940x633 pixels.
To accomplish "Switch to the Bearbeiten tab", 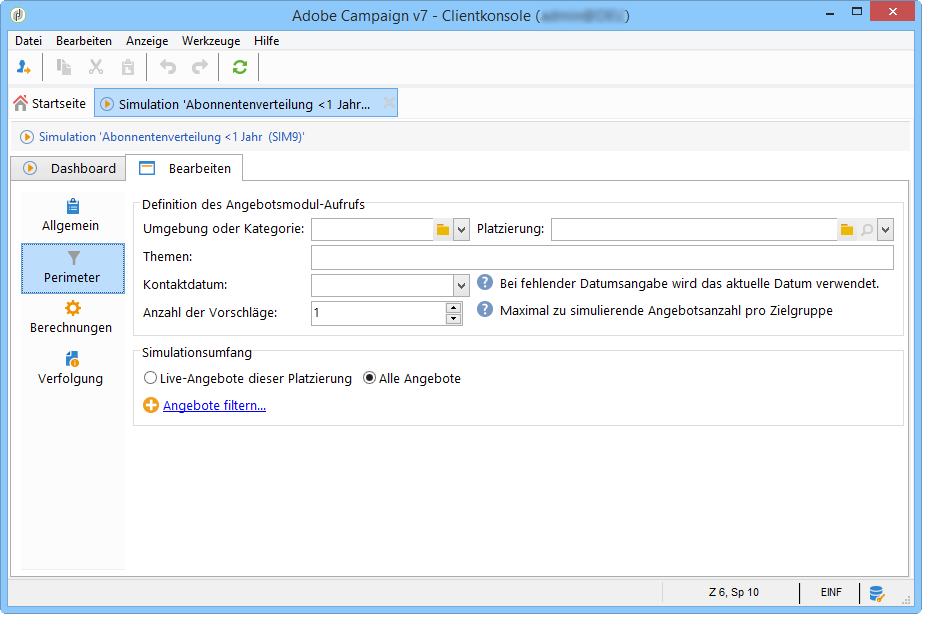I will click(x=185, y=168).
